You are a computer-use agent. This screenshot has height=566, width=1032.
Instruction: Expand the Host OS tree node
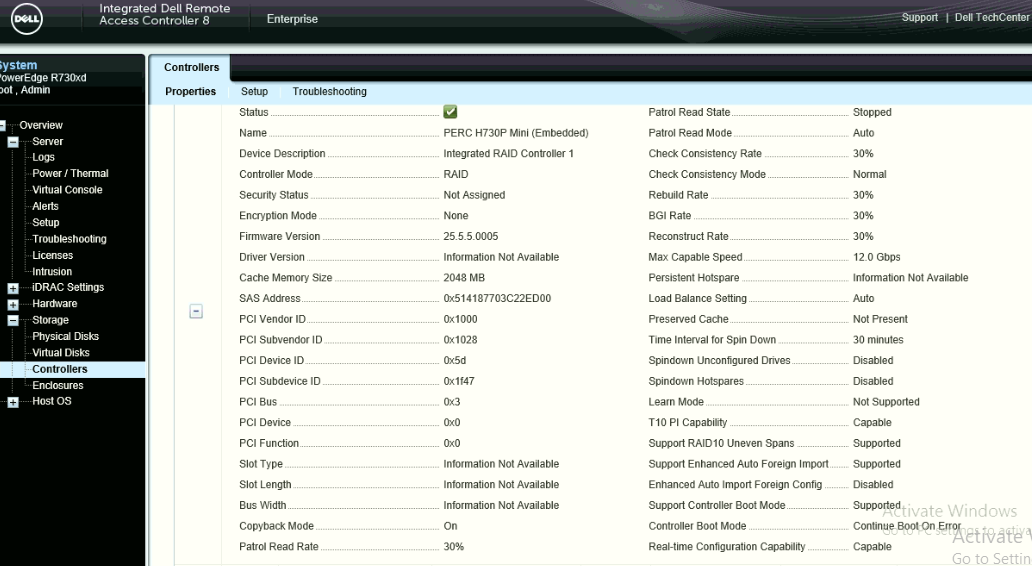coord(13,401)
